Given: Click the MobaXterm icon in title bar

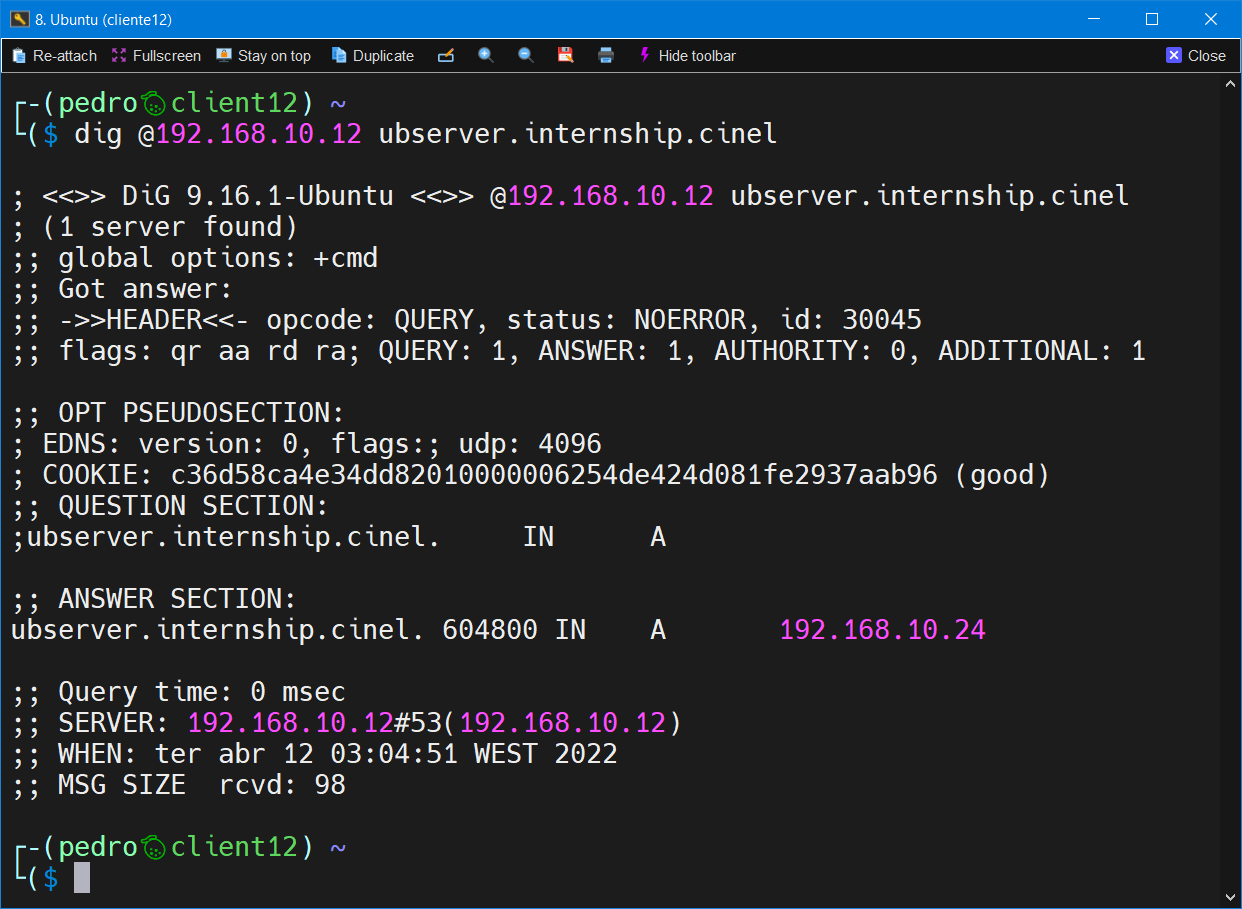Looking at the screenshot, I should [x=19, y=19].
